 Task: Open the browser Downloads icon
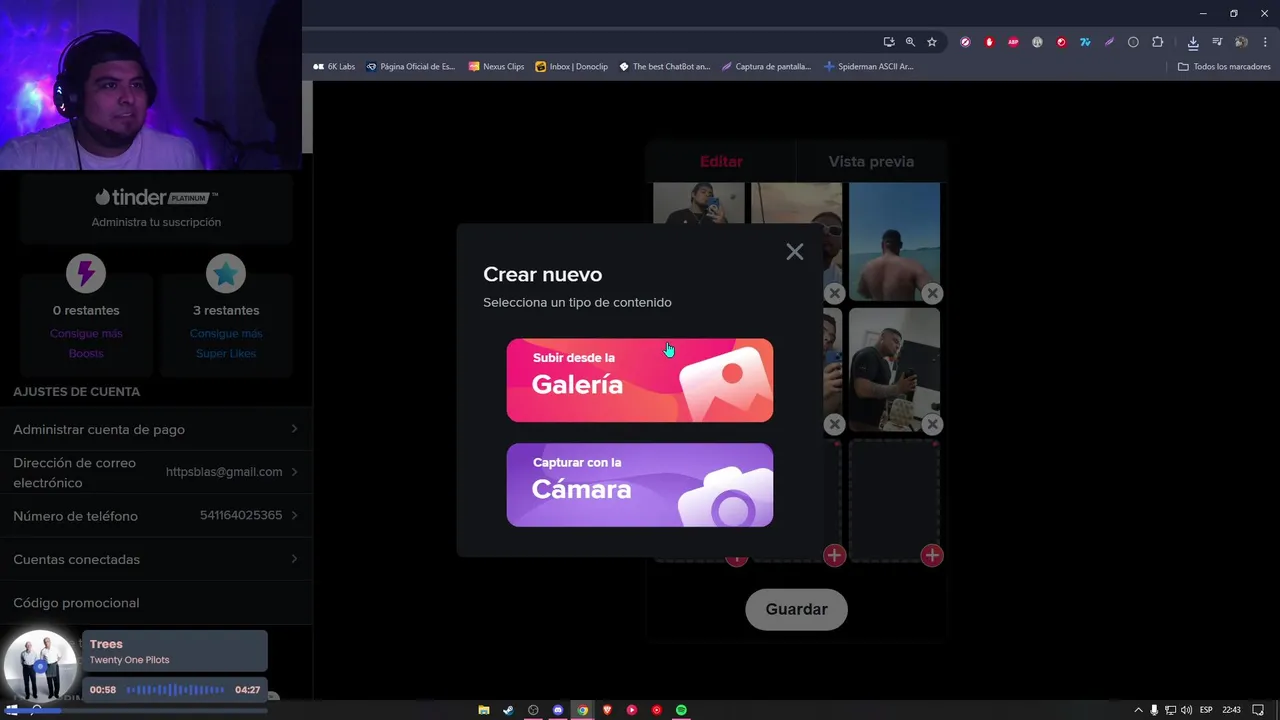[x=1193, y=42]
